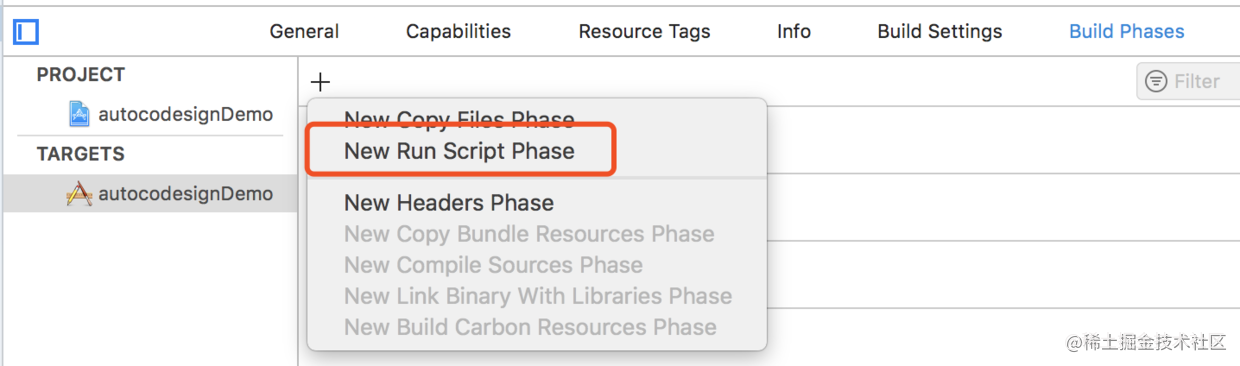Open the Resource Tags tab

644,32
